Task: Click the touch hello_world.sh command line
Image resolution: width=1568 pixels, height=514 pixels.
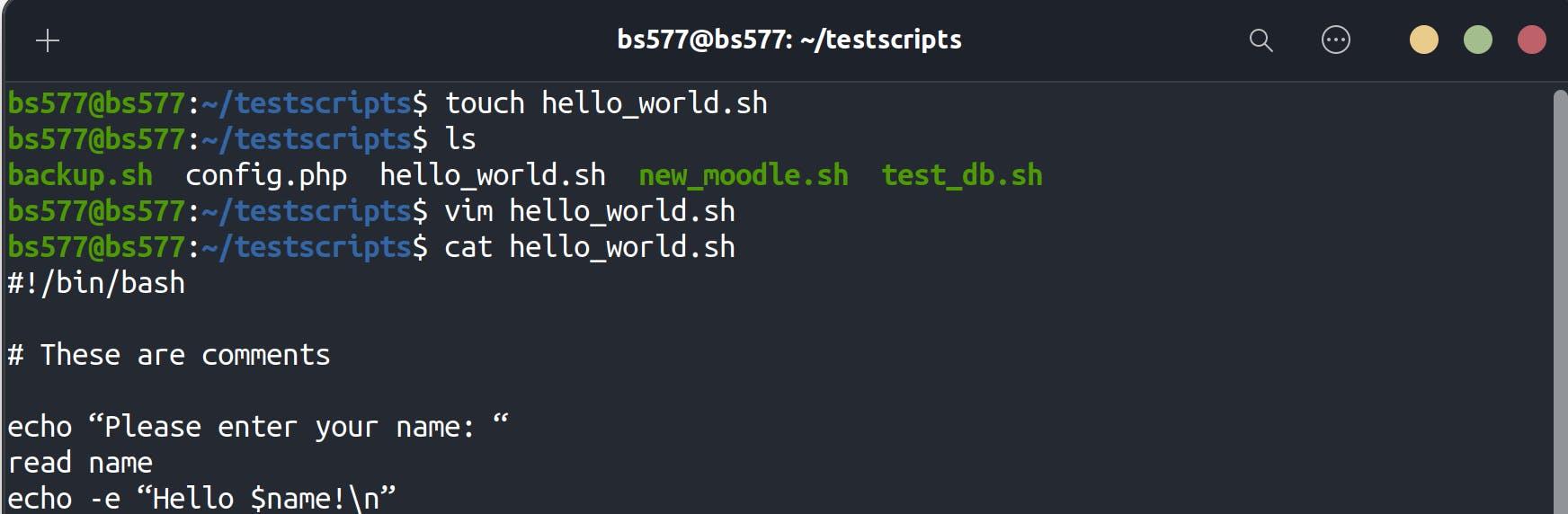Action: [x=606, y=103]
